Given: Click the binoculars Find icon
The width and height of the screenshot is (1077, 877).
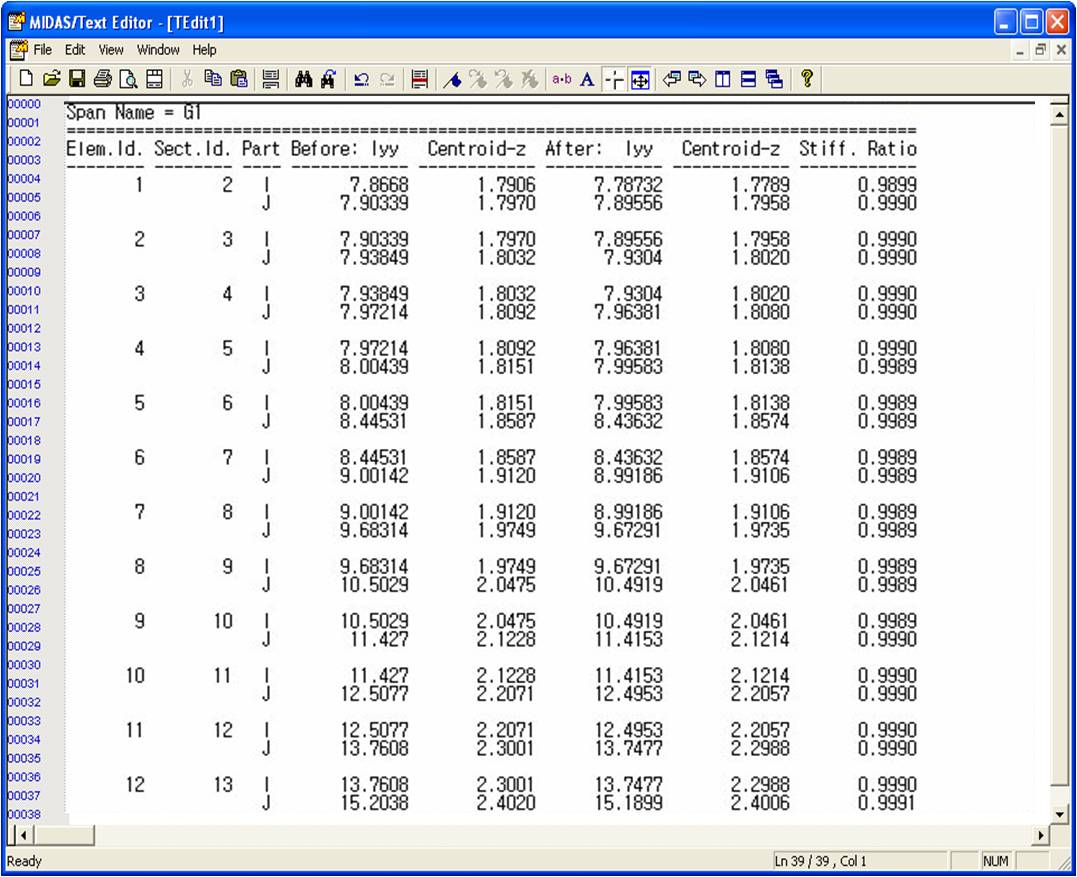Looking at the screenshot, I should 305,79.
